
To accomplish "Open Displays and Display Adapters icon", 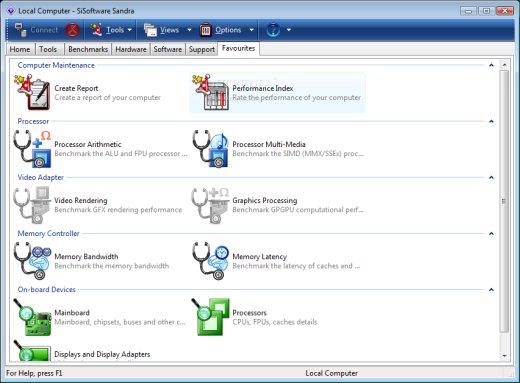I will (32, 351).
